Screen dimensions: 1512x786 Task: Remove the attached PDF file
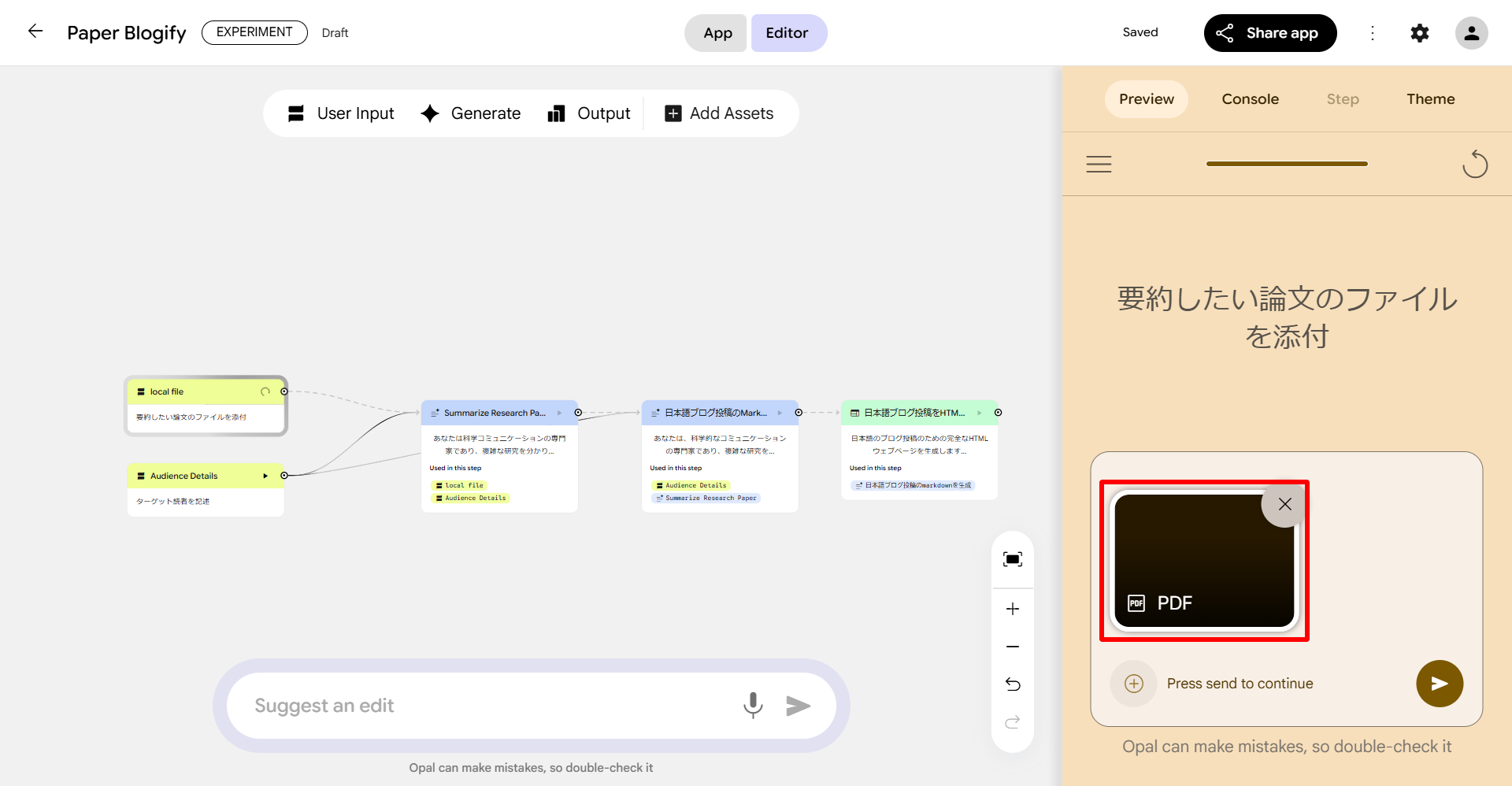click(1284, 505)
